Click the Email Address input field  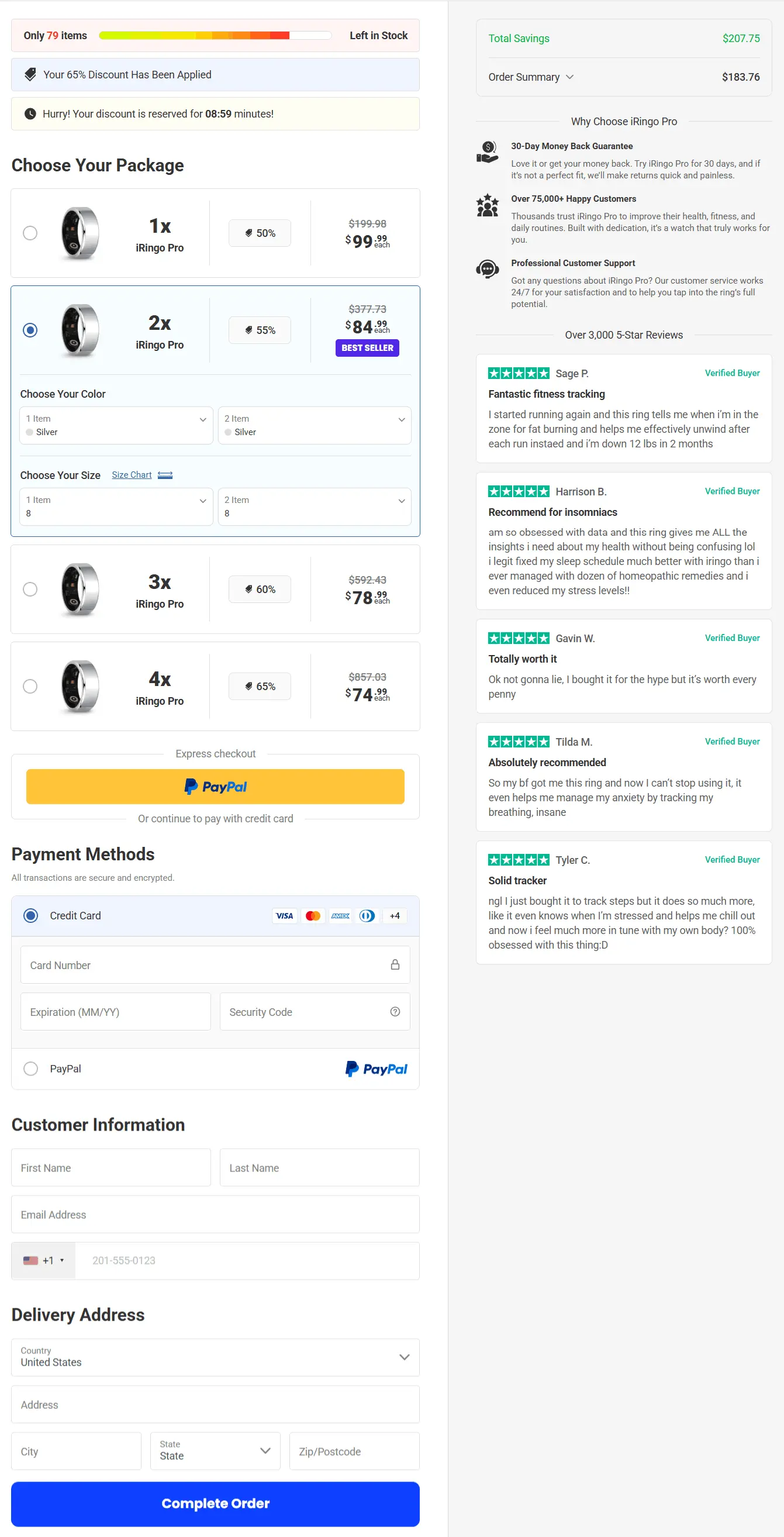(x=215, y=1214)
